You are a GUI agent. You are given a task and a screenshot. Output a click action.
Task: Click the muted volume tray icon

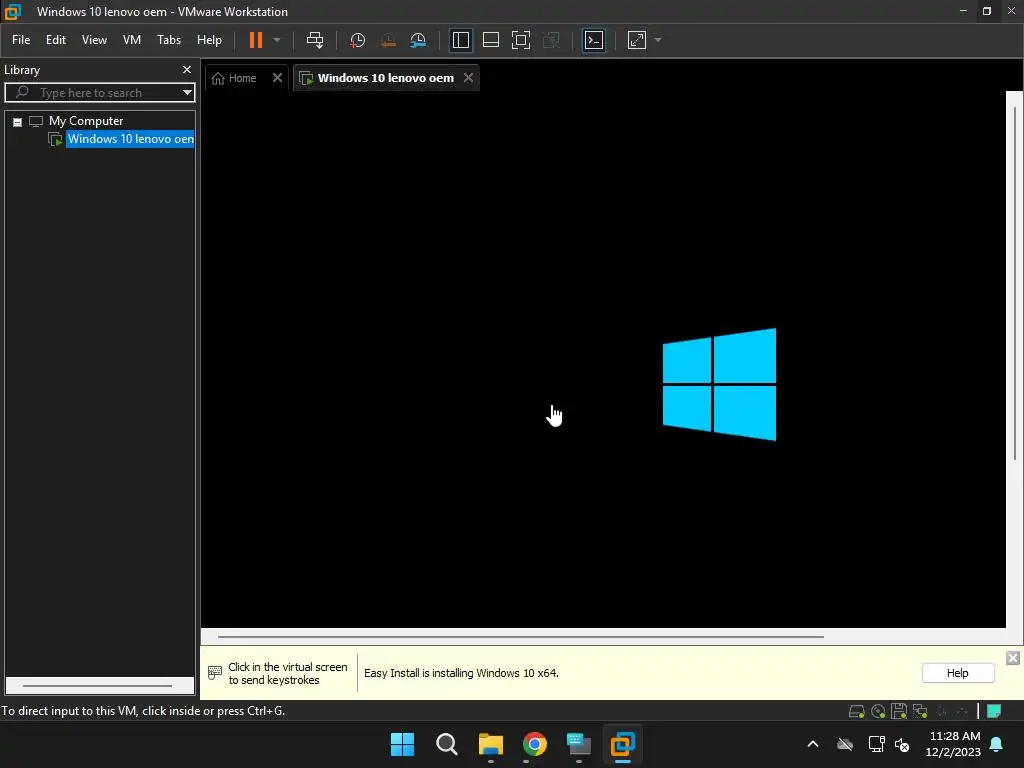(x=903, y=744)
